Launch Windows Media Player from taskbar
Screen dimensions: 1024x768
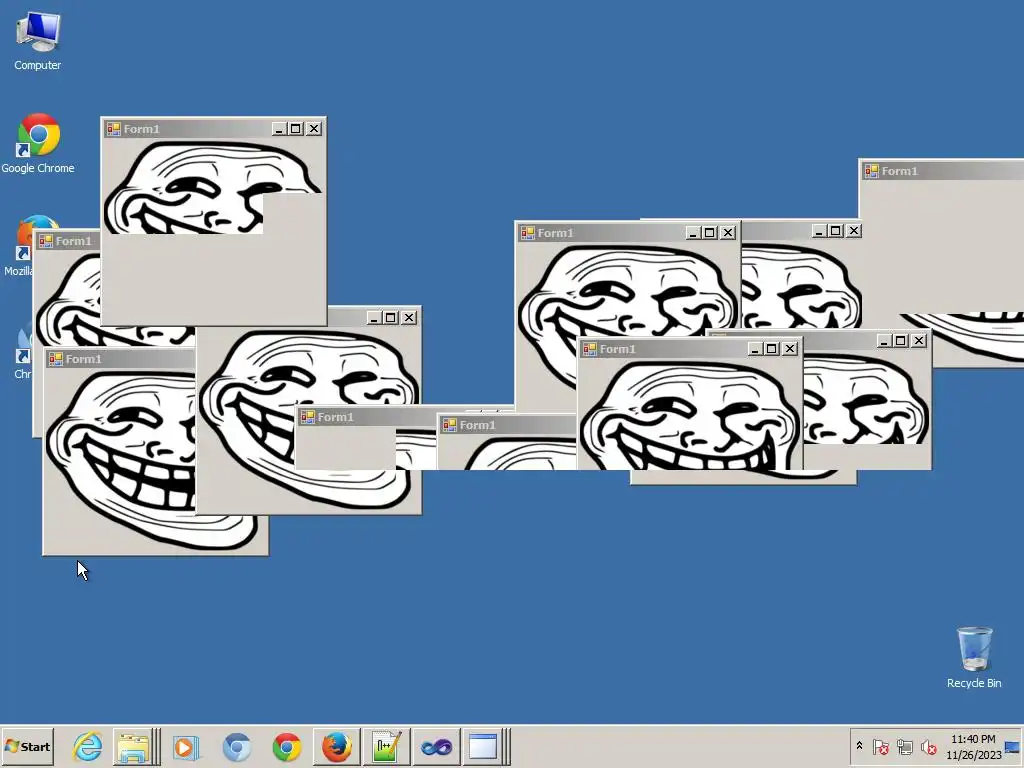(x=186, y=746)
